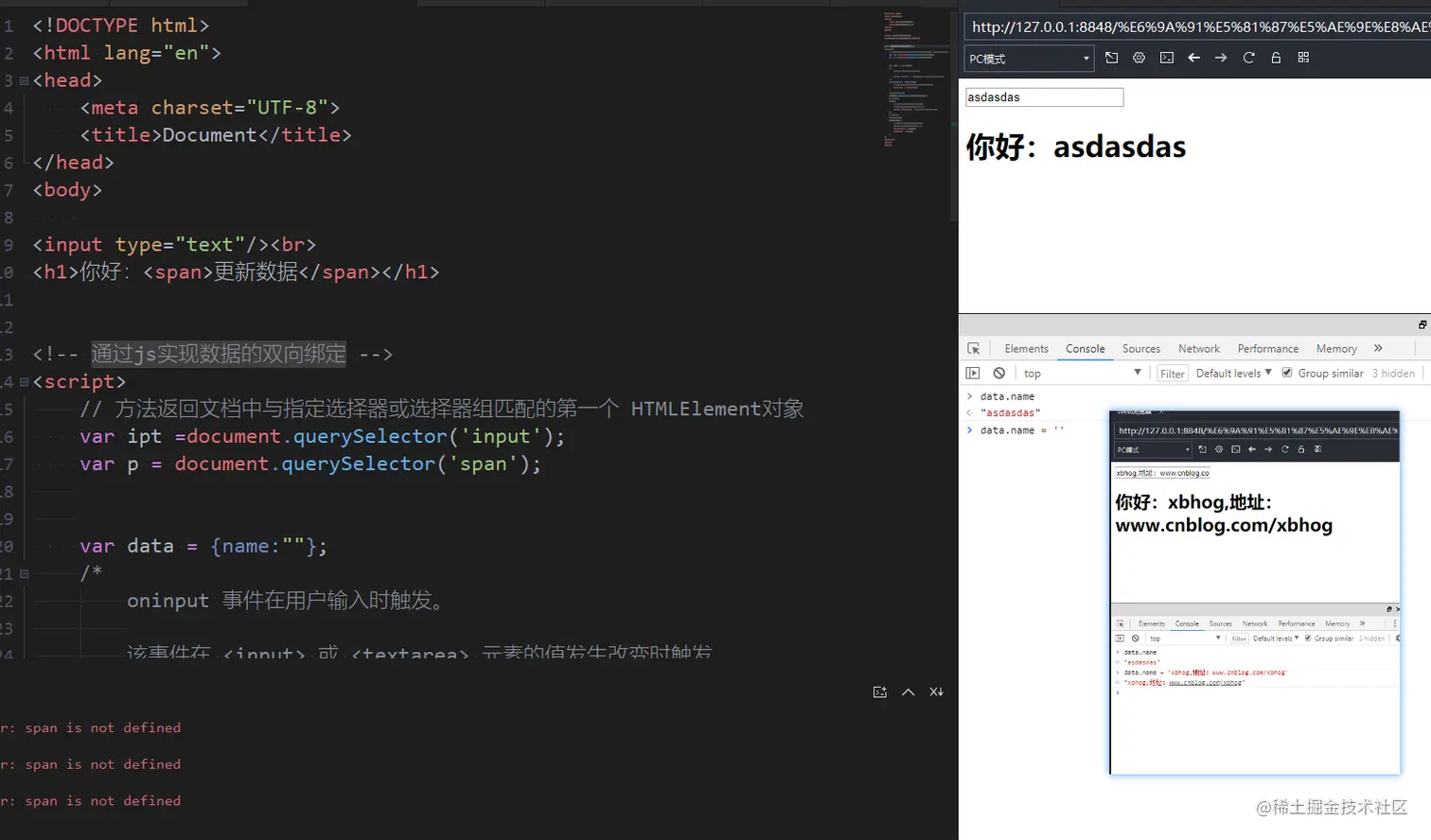The image size is (1431, 840).
Task: Go back using the preview's left arrow
Action: pyautogui.click(x=1194, y=58)
